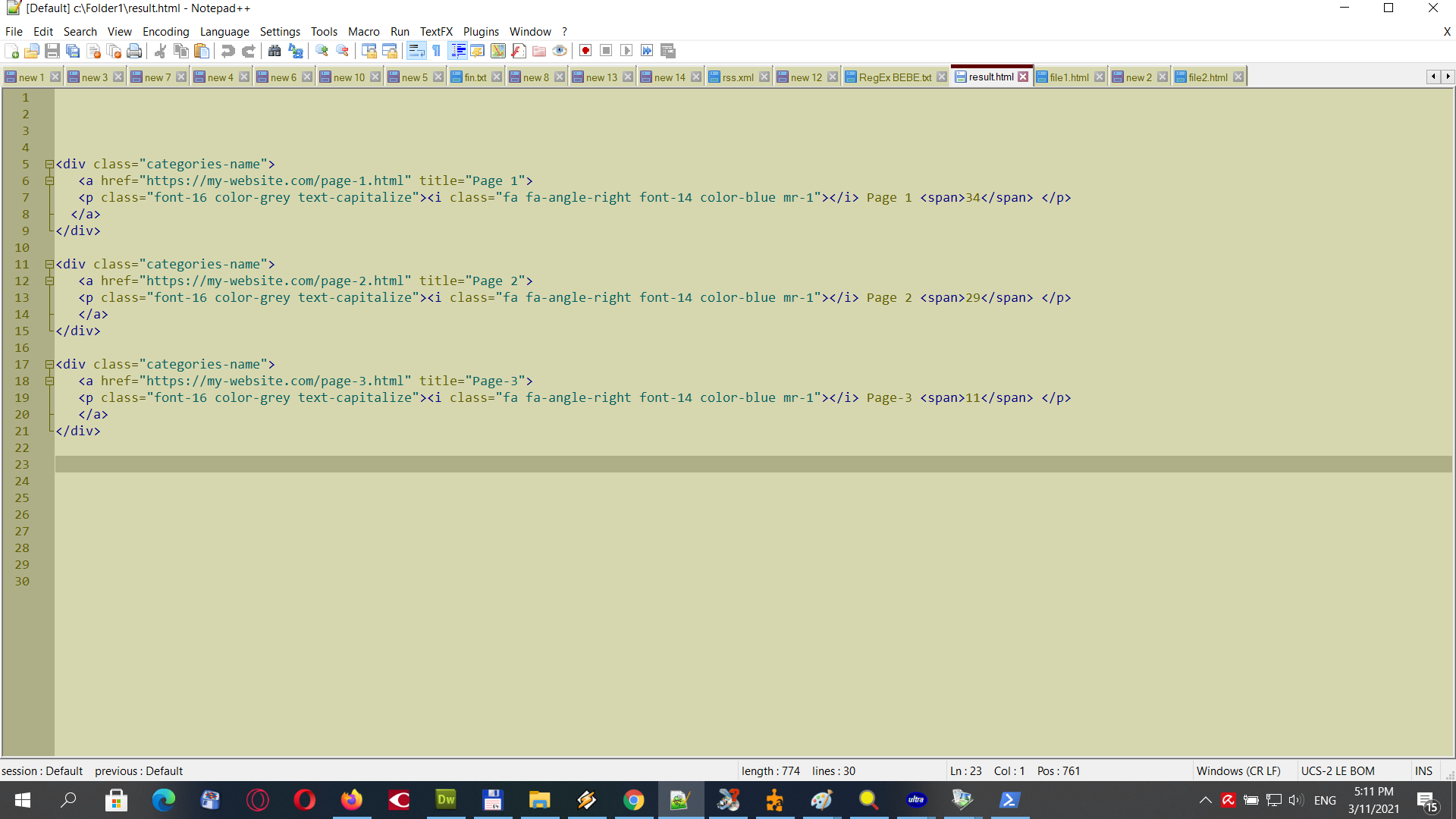Switch to the RegEx BEBE.txt tab
1456x819 pixels.
pos(895,77)
